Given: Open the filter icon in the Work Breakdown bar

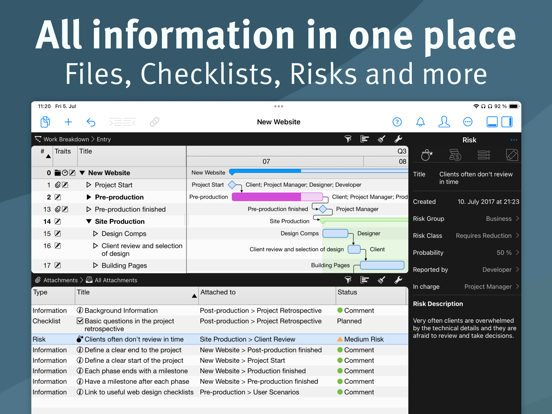Looking at the screenshot, I should click(348, 139).
